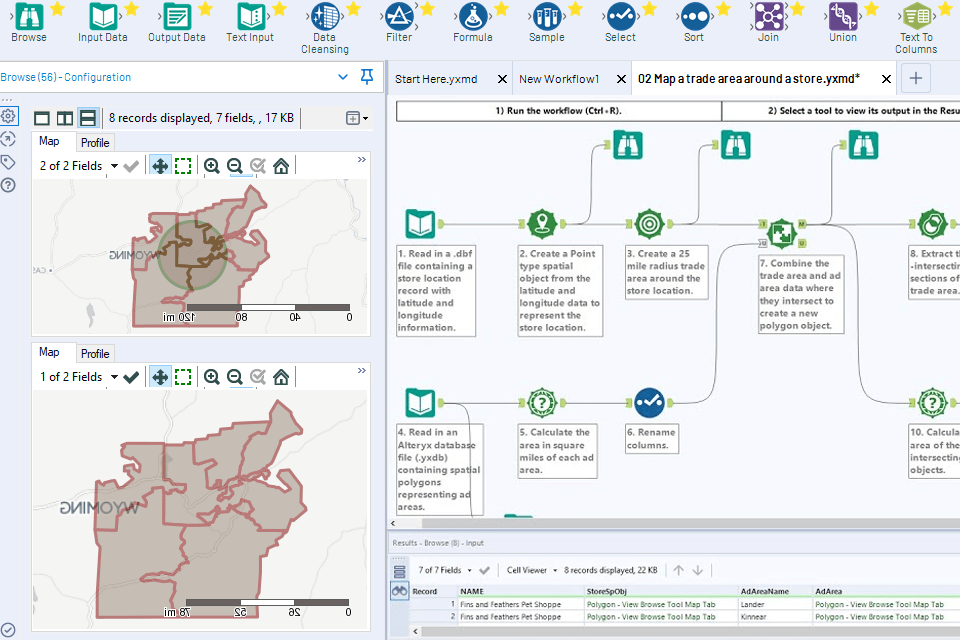
Task: Select the Sample tool in the palette
Action: [x=547, y=23]
